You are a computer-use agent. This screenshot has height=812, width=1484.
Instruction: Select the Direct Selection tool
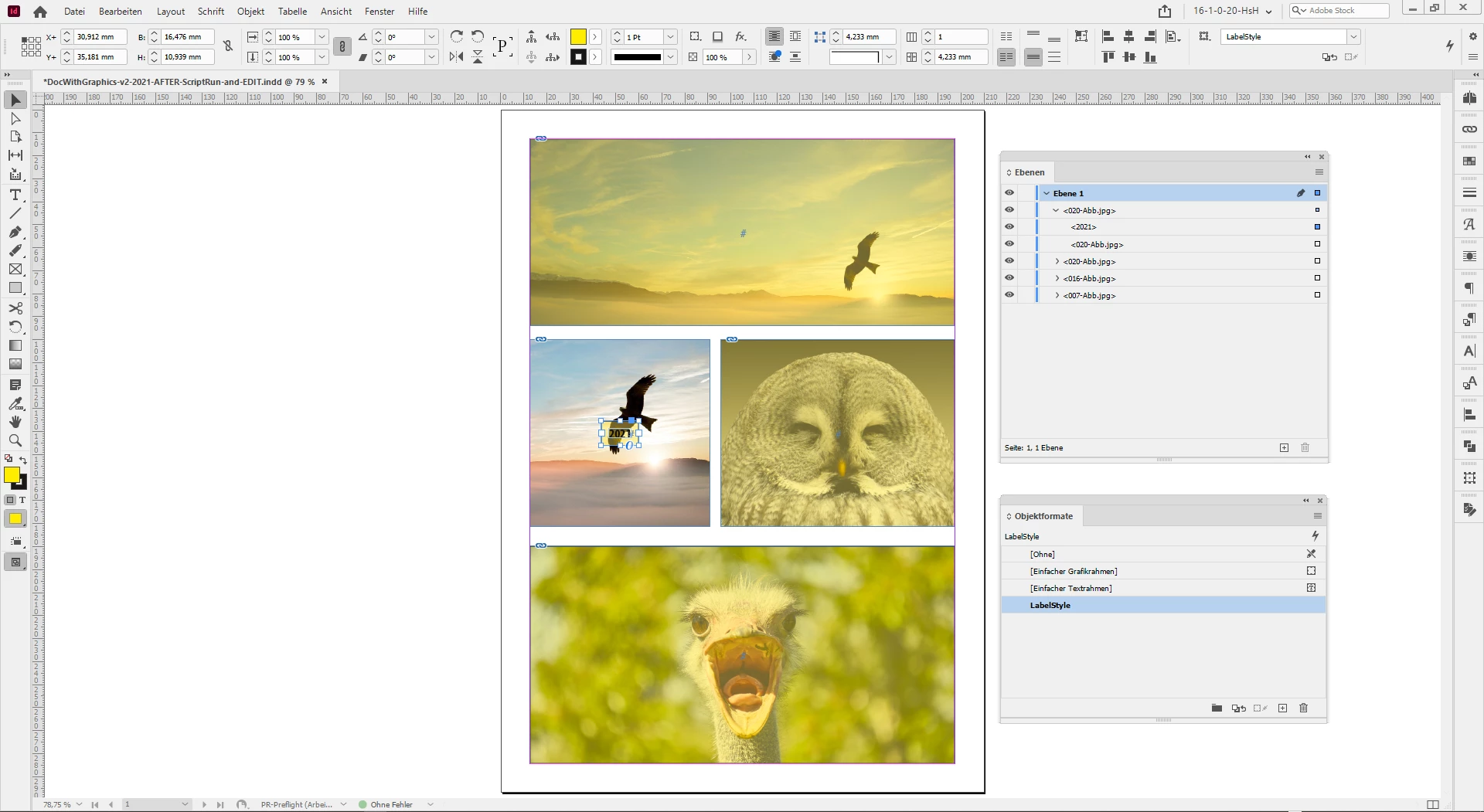point(15,119)
